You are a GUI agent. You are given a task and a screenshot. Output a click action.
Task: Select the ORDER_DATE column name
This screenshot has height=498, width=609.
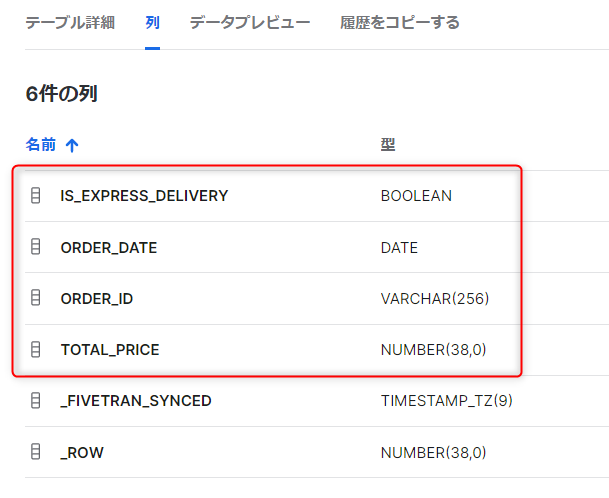pyautogui.click(x=109, y=248)
